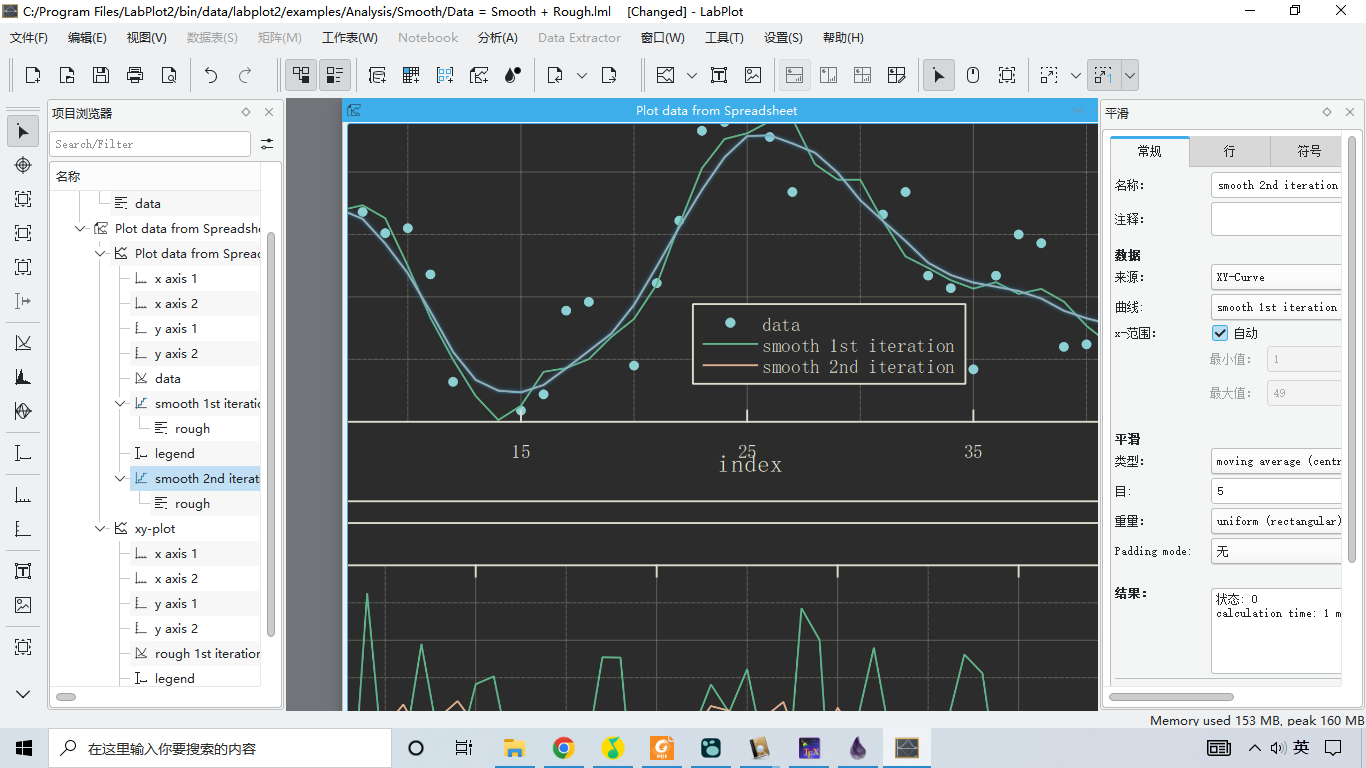
Task: Toggle the project browser panel button
Action: pyautogui.click(x=301, y=75)
